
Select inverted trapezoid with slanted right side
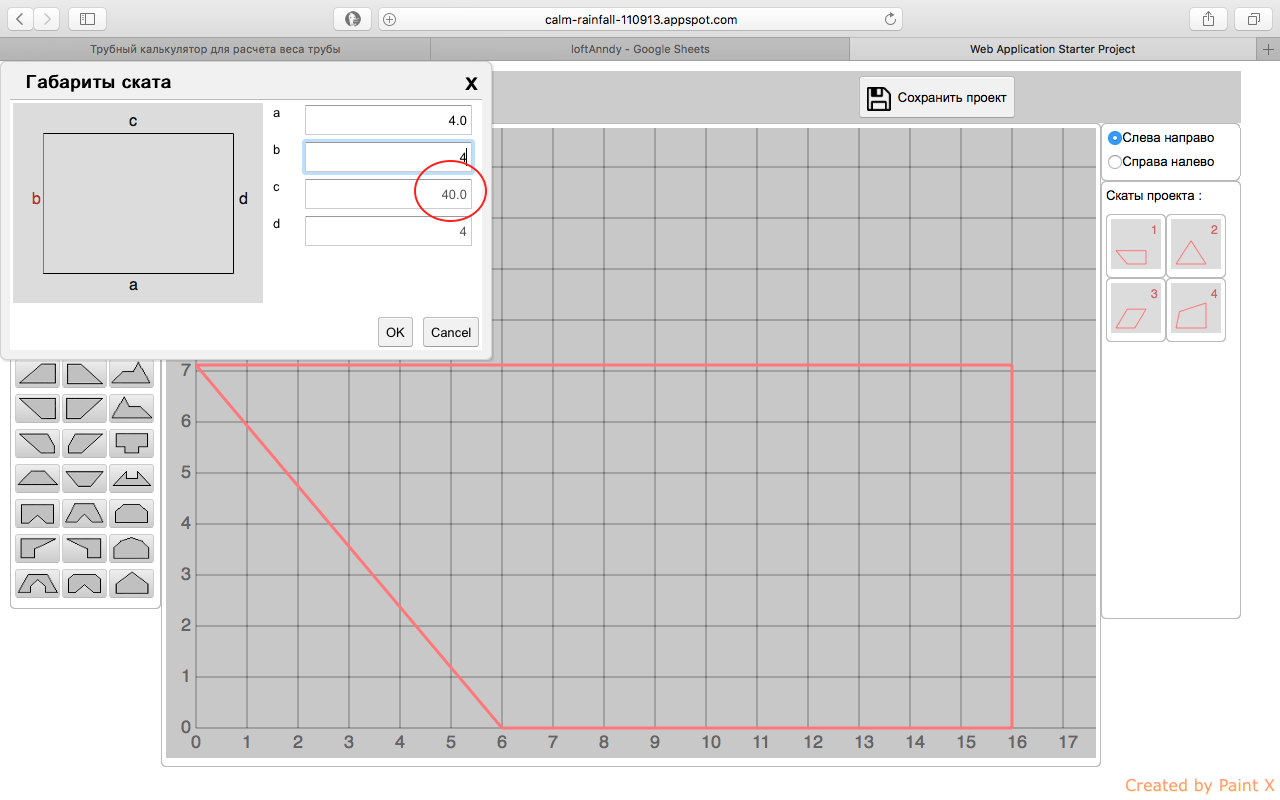click(84, 408)
